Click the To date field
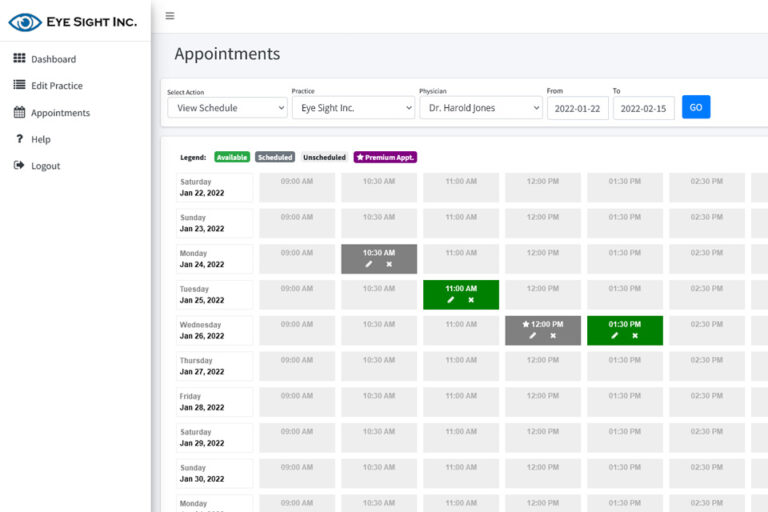Image resolution: width=768 pixels, height=512 pixels. click(x=643, y=108)
